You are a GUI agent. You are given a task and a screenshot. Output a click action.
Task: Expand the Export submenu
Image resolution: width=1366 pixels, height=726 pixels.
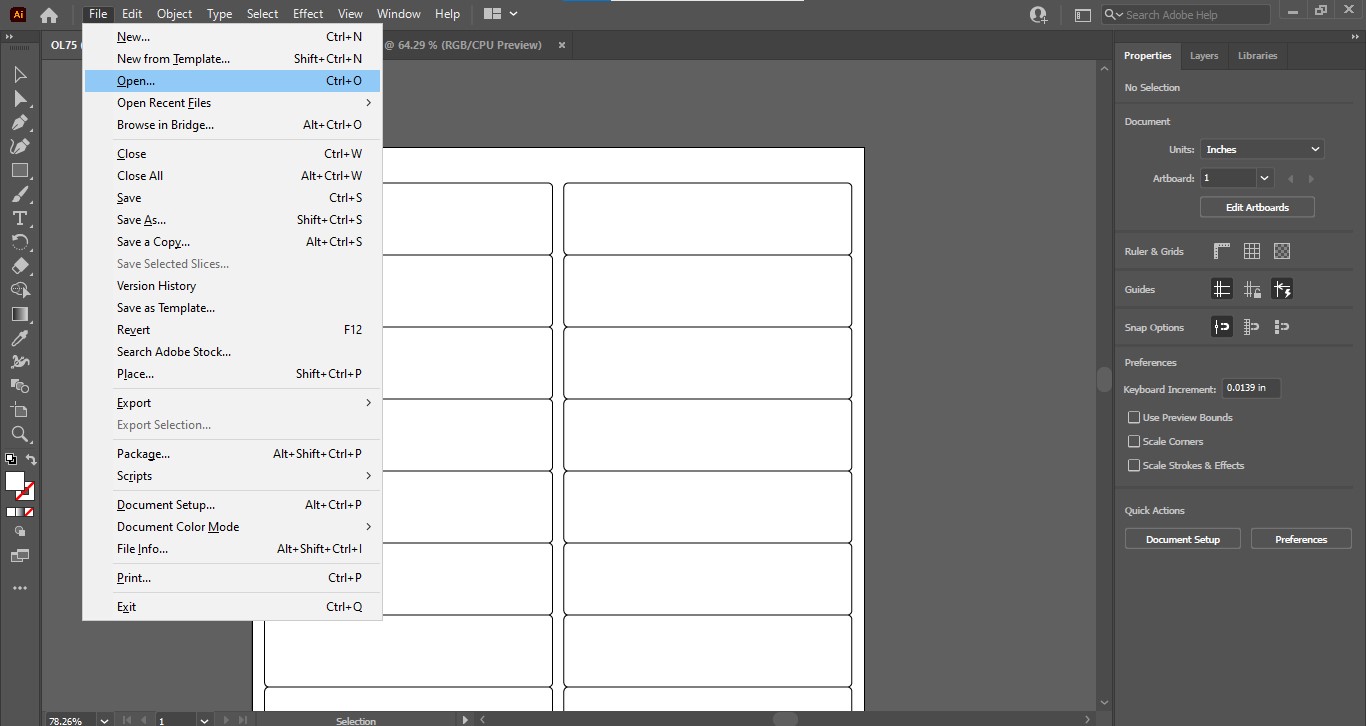(231, 403)
